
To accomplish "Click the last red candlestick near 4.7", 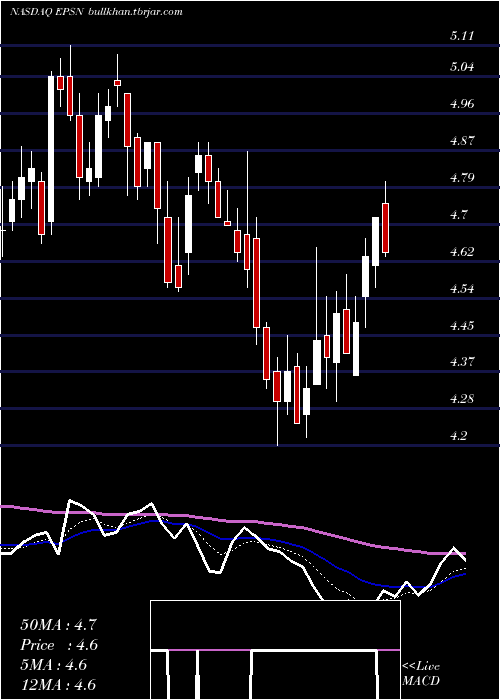I will click(x=386, y=228).
